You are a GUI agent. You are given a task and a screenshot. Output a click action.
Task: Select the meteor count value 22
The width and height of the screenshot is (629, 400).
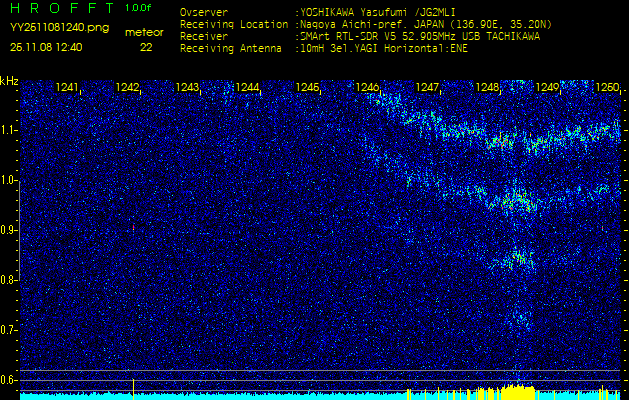[x=146, y=47]
